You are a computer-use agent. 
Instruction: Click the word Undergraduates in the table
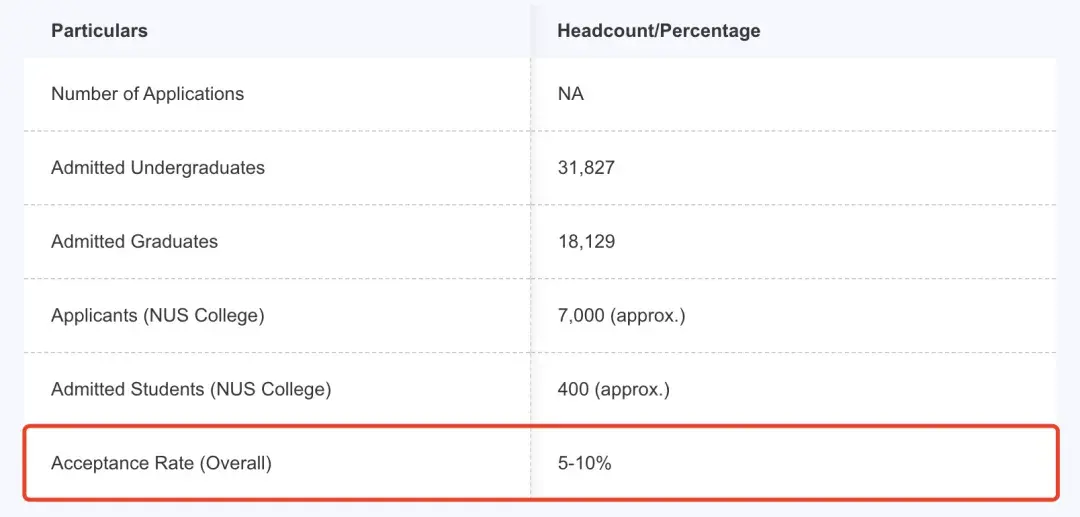pyautogui.click(x=198, y=168)
